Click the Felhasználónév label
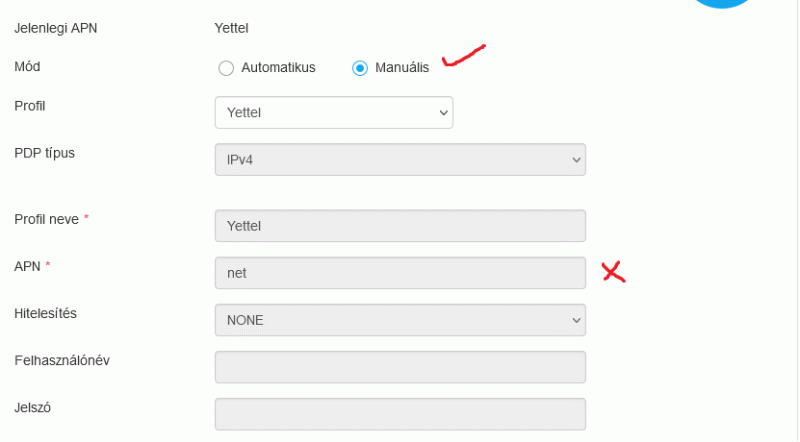This screenshot has height=442, width=800. (62, 360)
